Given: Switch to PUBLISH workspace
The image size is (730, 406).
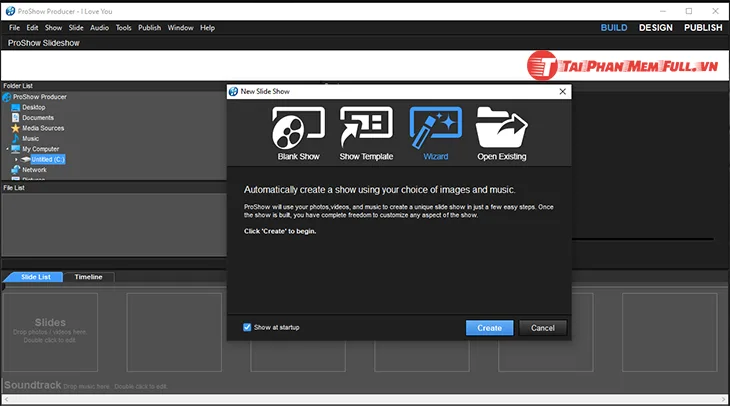Looking at the screenshot, I should [703, 28].
